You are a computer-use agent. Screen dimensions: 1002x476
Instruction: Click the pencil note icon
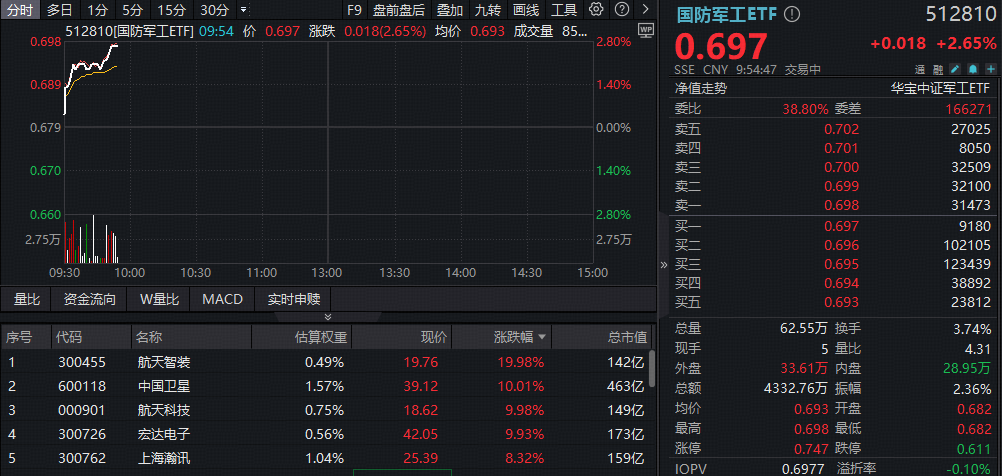point(955,70)
